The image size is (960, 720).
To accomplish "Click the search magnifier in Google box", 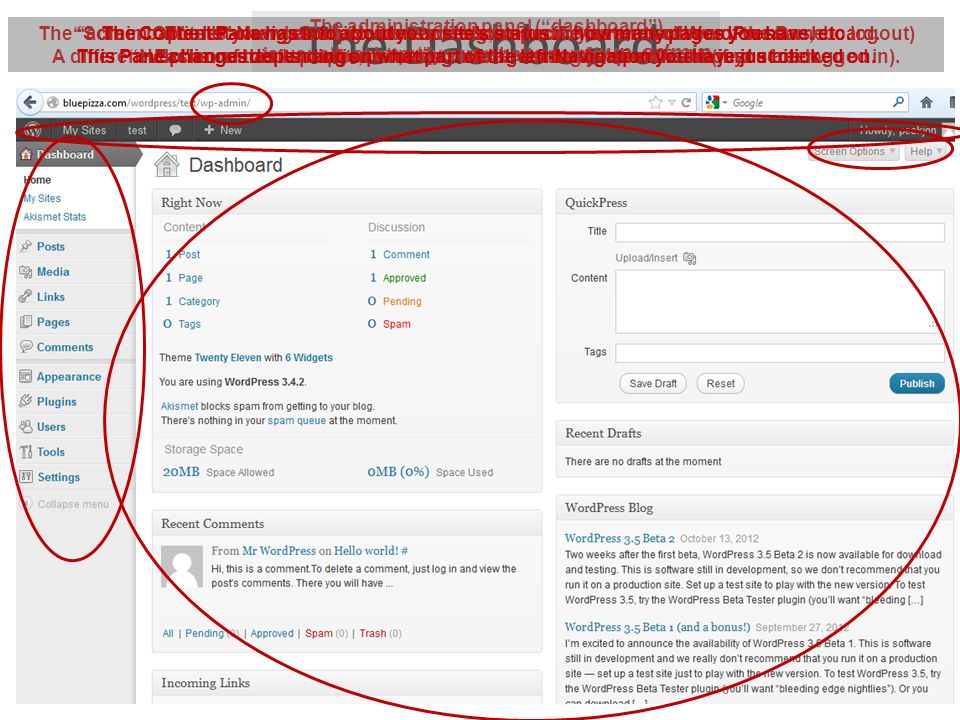I will coord(898,102).
